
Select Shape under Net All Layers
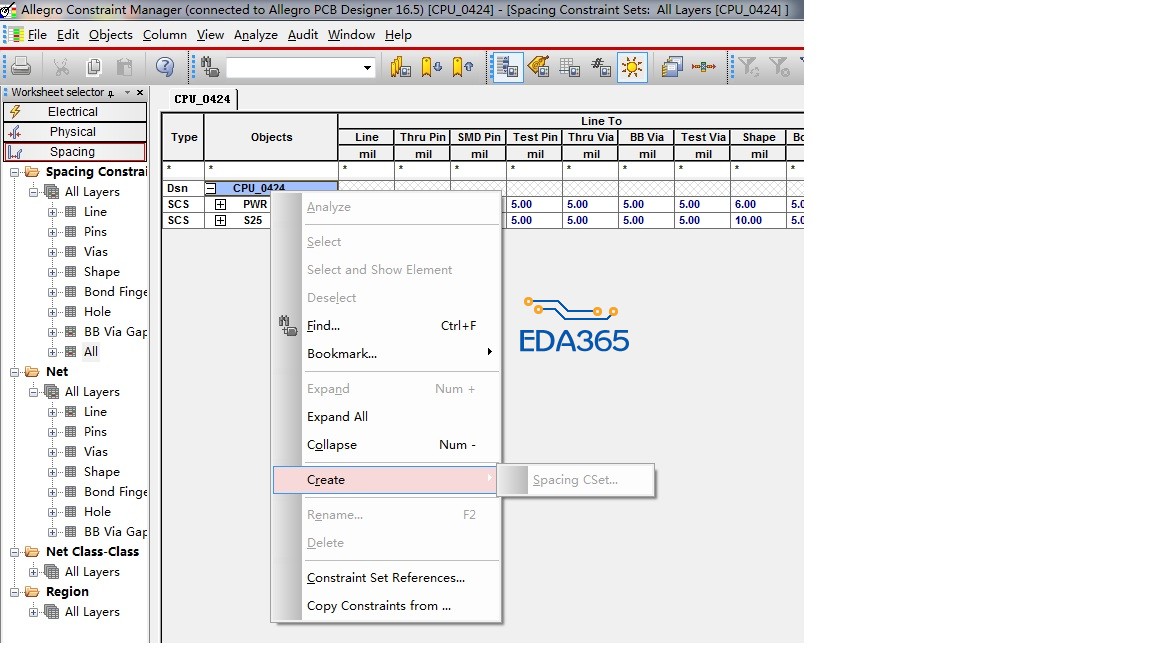(101, 472)
